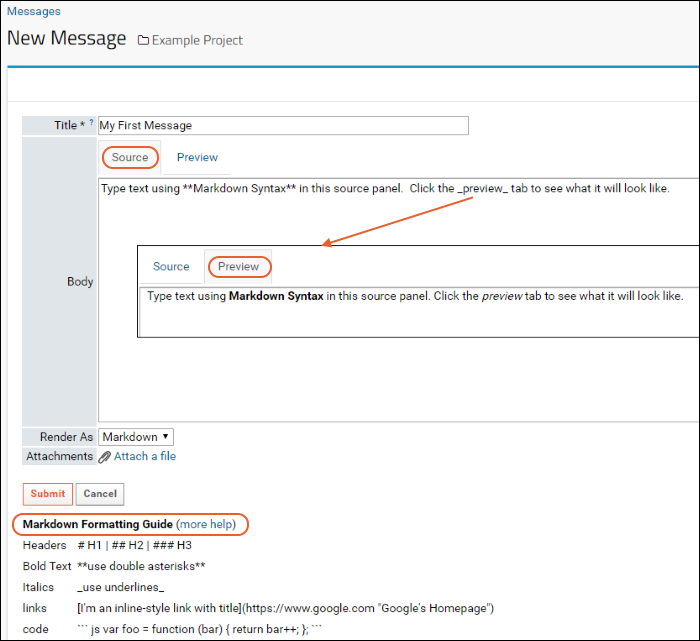Click the '_use underlines_' example text
This screenshot has height=641, width=700.
[x=121, y=587]
